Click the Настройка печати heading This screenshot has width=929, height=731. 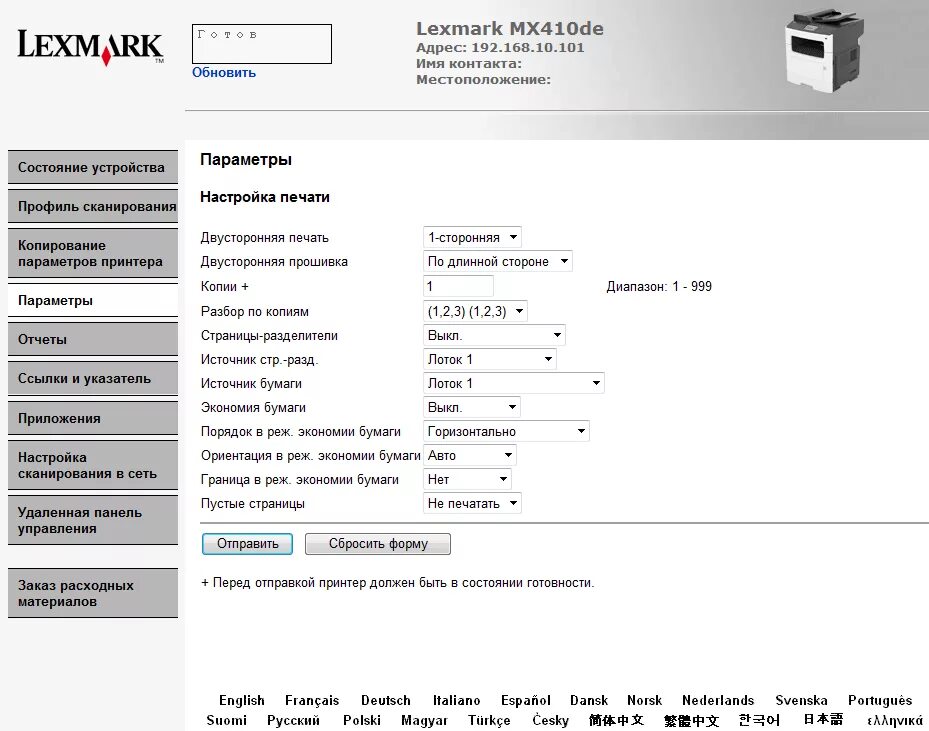pyautogui.click(x=265, y=197)
